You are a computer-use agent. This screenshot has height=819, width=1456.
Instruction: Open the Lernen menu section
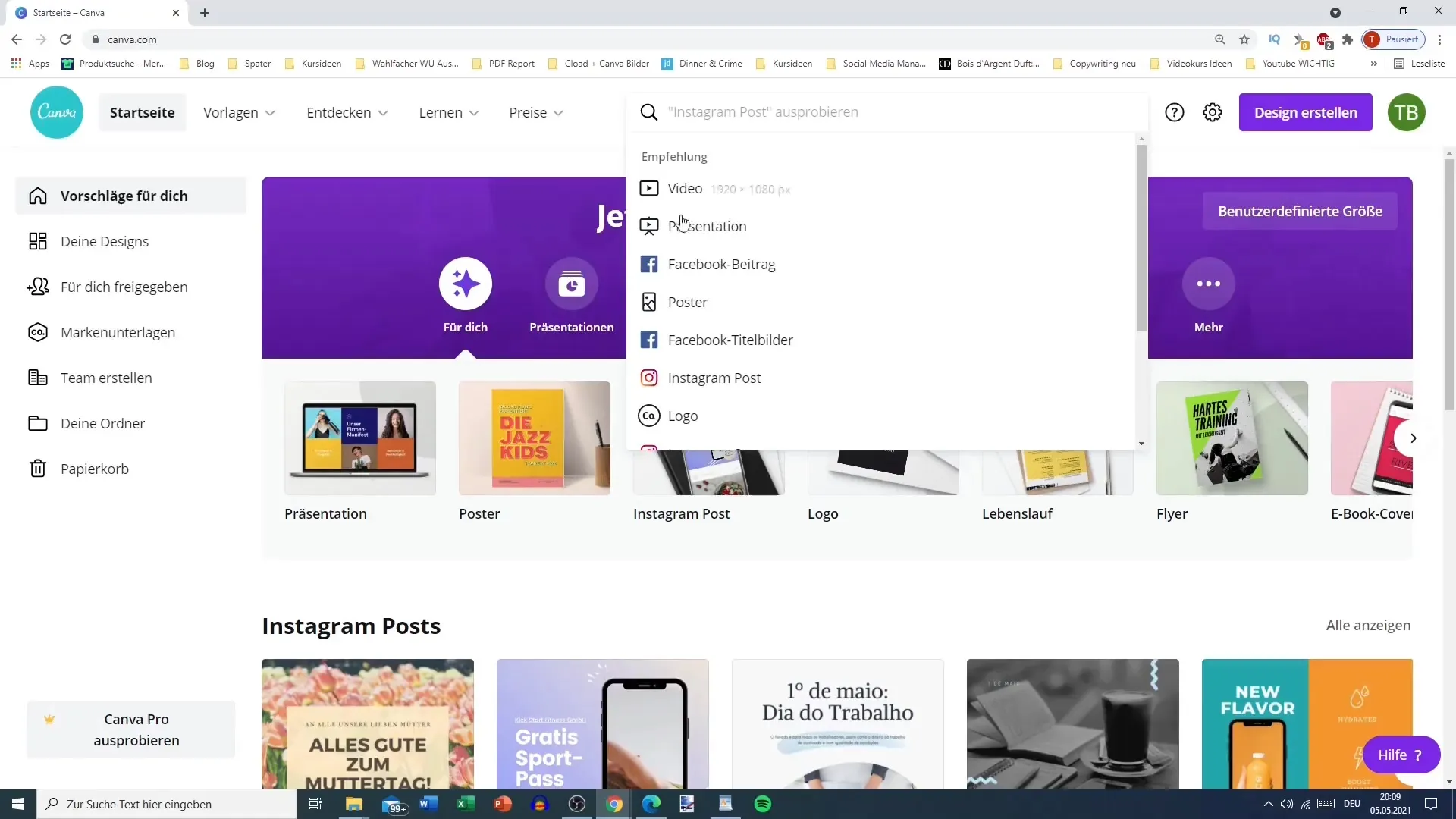point(450,112)
